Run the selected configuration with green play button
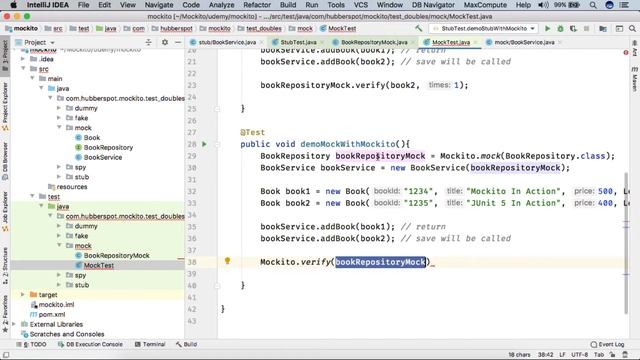The image size is (640, 360). pos(547,29)
